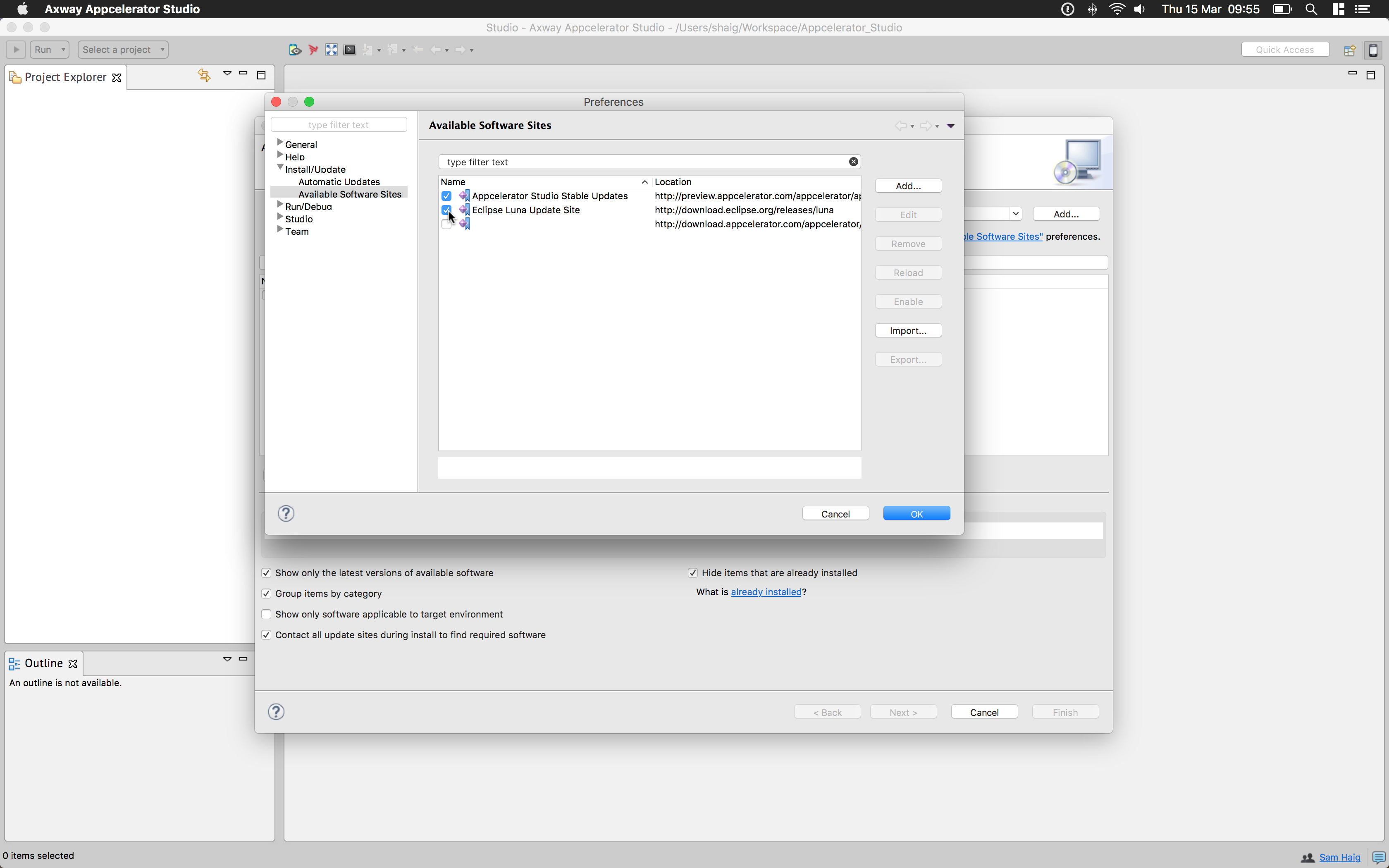Minimize the Project Explorer view

(243, 74)
